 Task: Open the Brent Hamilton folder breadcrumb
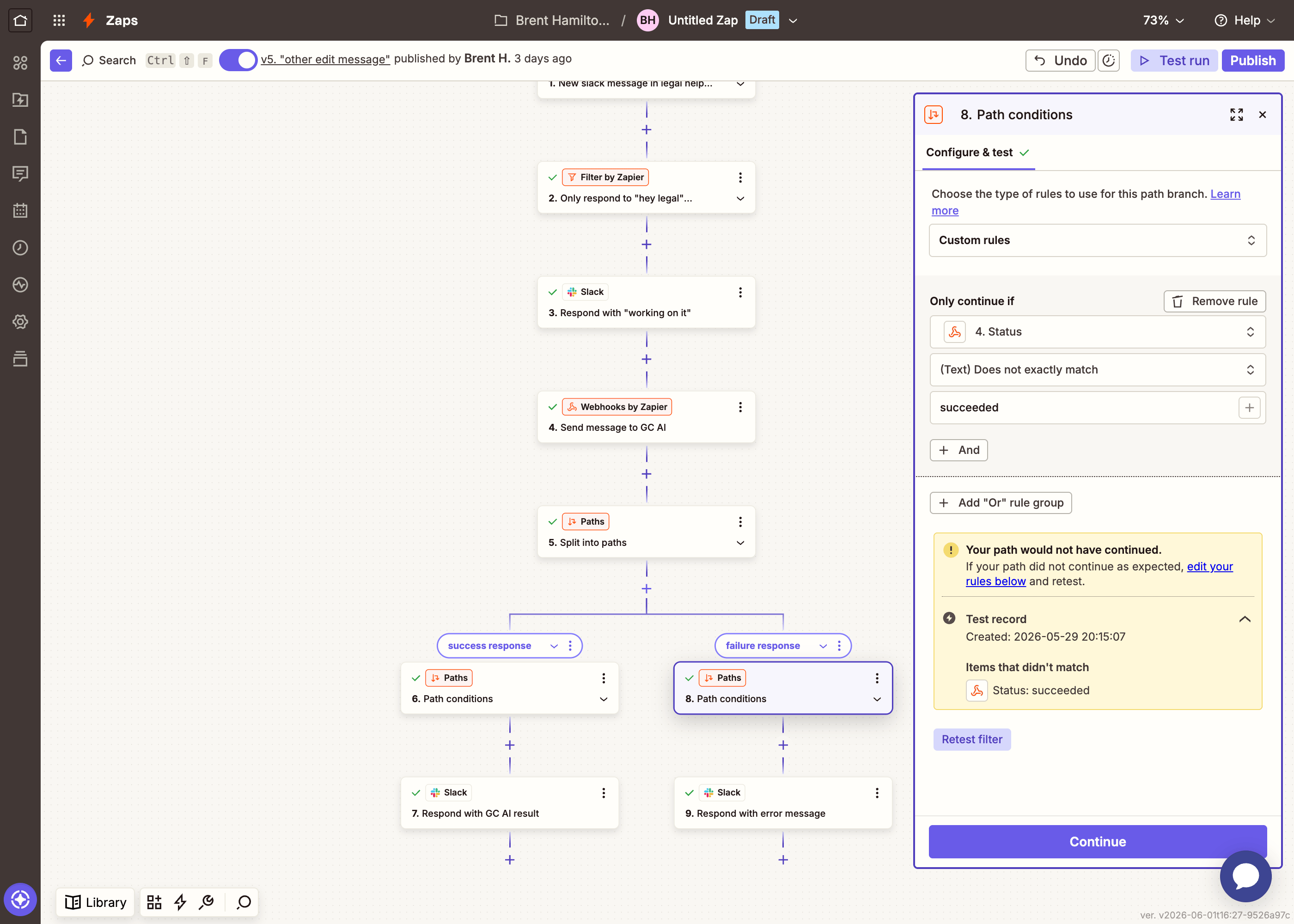552,20
